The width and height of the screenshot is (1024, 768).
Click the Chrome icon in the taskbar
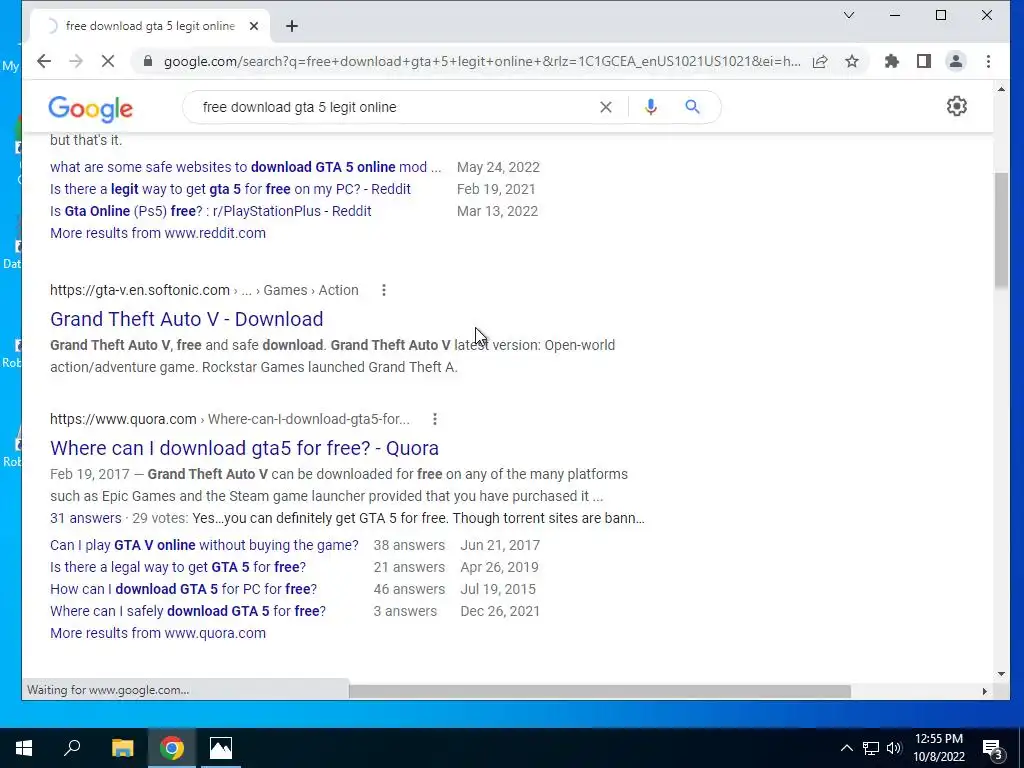(x=172, y=748)
